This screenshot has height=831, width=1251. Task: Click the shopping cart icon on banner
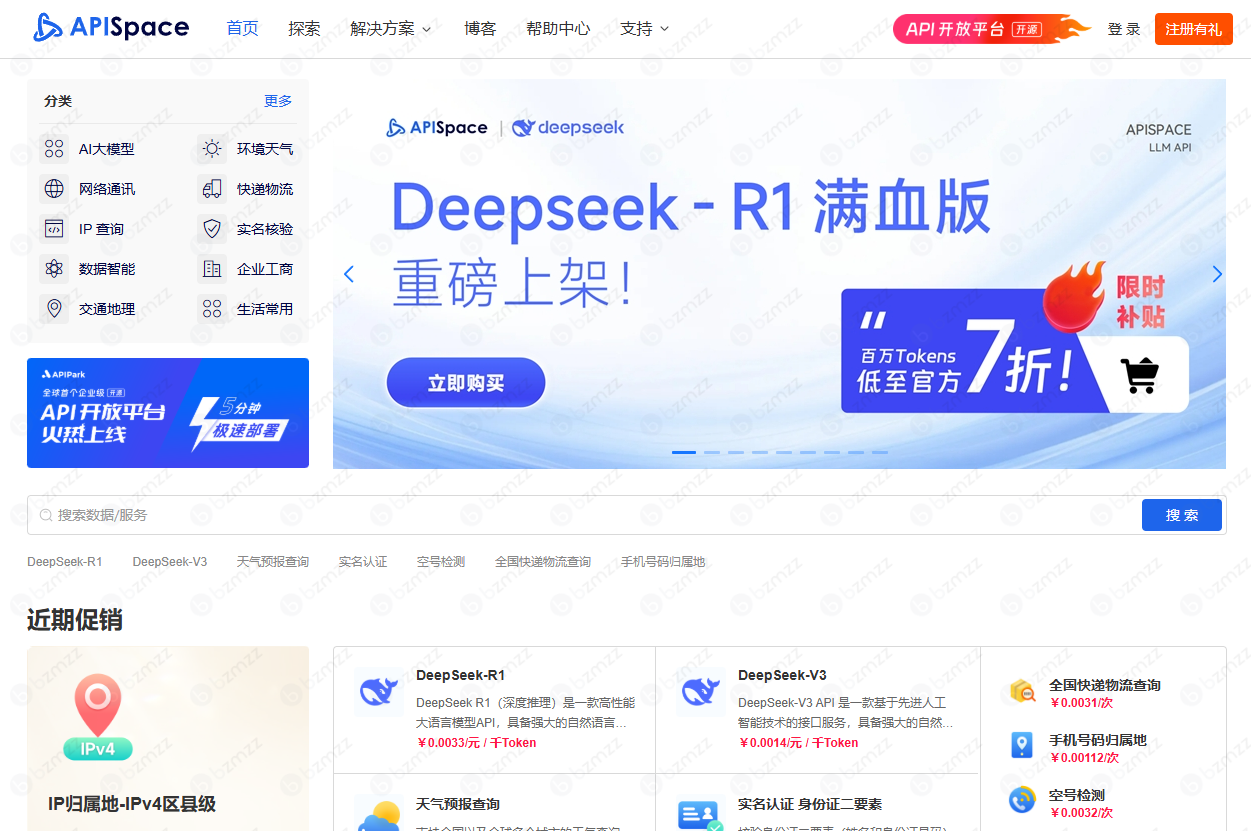click(1141, 375)
